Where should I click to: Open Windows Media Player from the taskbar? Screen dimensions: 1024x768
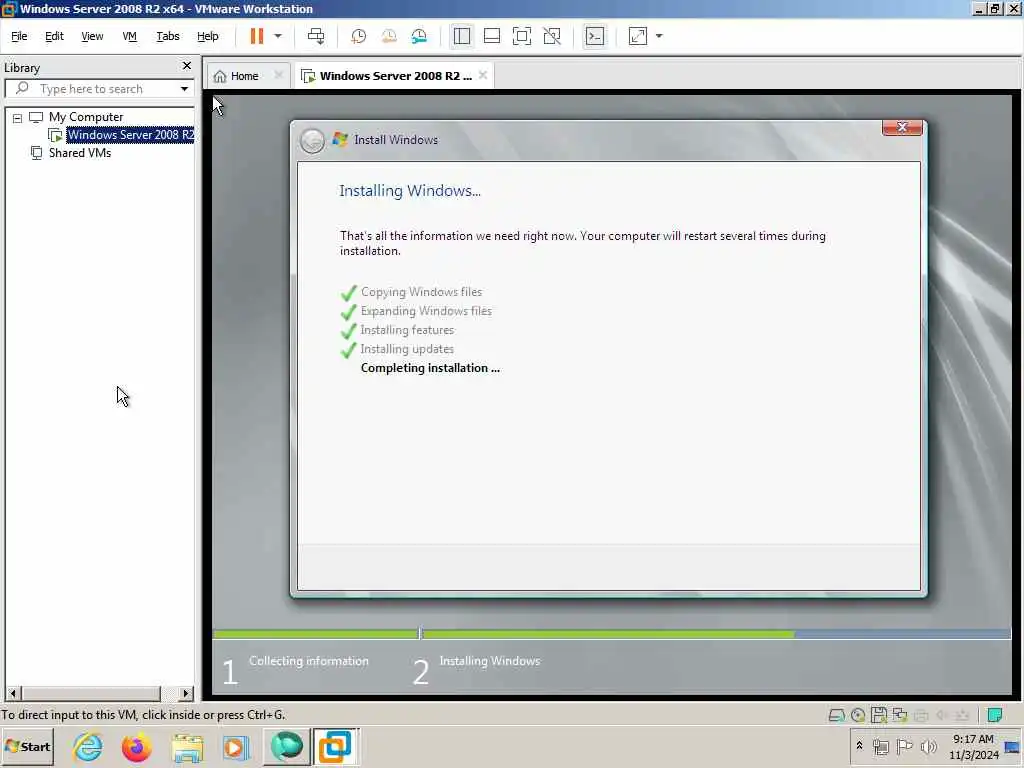236,746
